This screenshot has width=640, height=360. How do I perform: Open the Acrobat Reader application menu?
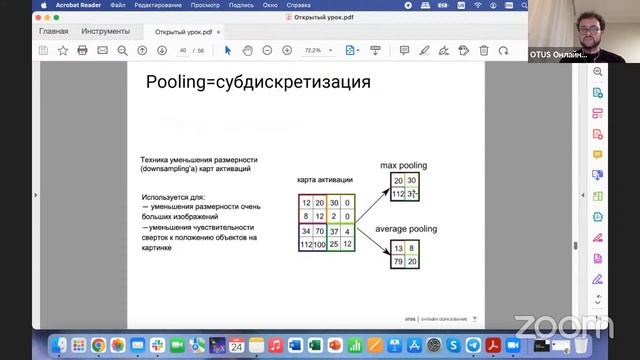78,5
